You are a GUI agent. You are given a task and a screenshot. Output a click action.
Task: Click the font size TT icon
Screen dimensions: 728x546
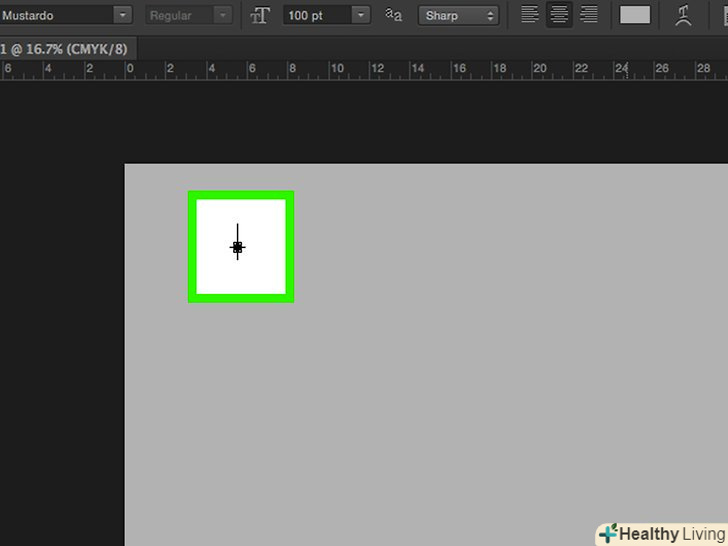[260, 15]
